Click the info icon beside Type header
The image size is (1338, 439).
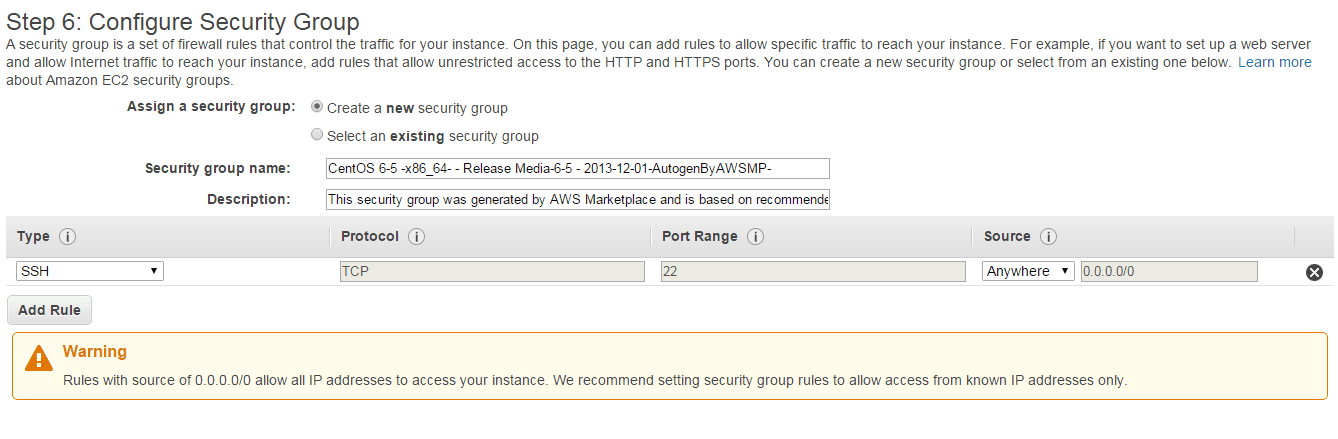pyautogui.click(x=68, y=237)
